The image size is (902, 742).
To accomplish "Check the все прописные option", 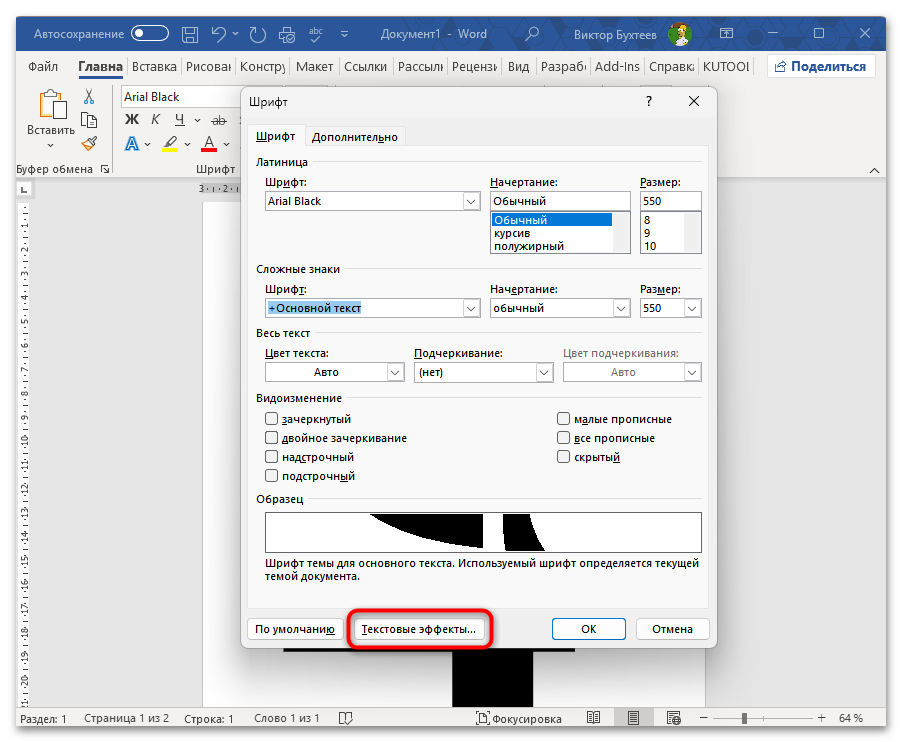I will pos(564,438).
